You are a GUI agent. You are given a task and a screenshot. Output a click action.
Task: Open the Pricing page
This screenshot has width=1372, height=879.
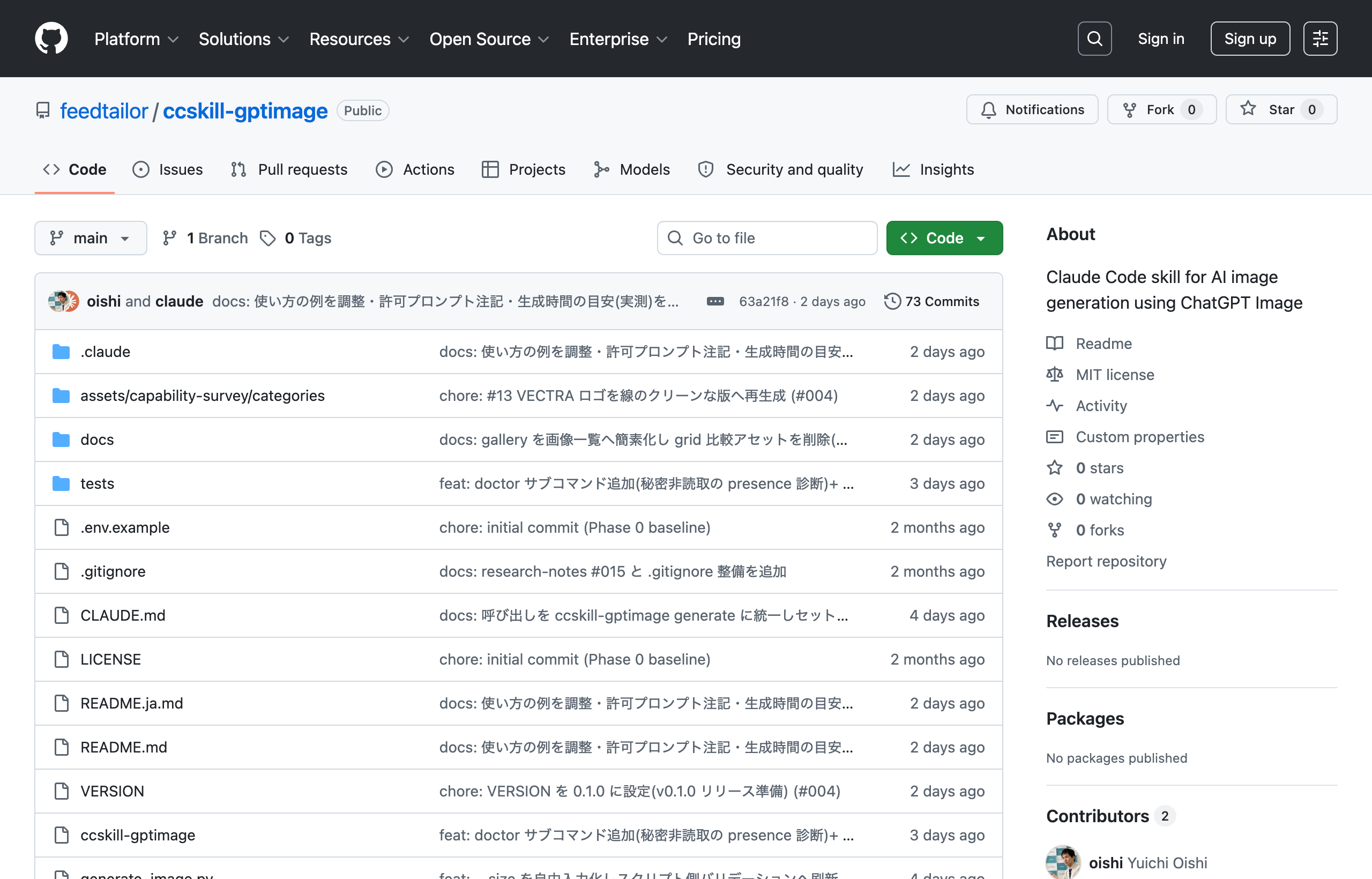(x=713, y=39)
